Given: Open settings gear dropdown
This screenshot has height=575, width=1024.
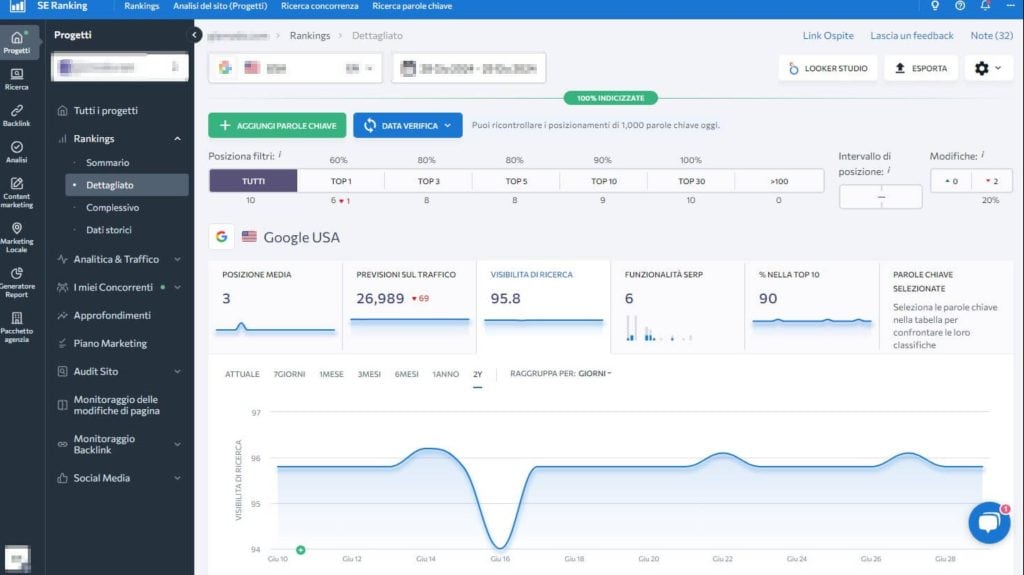Looking at the screenshot, I should pyautogui.click(x=987, y=68).
